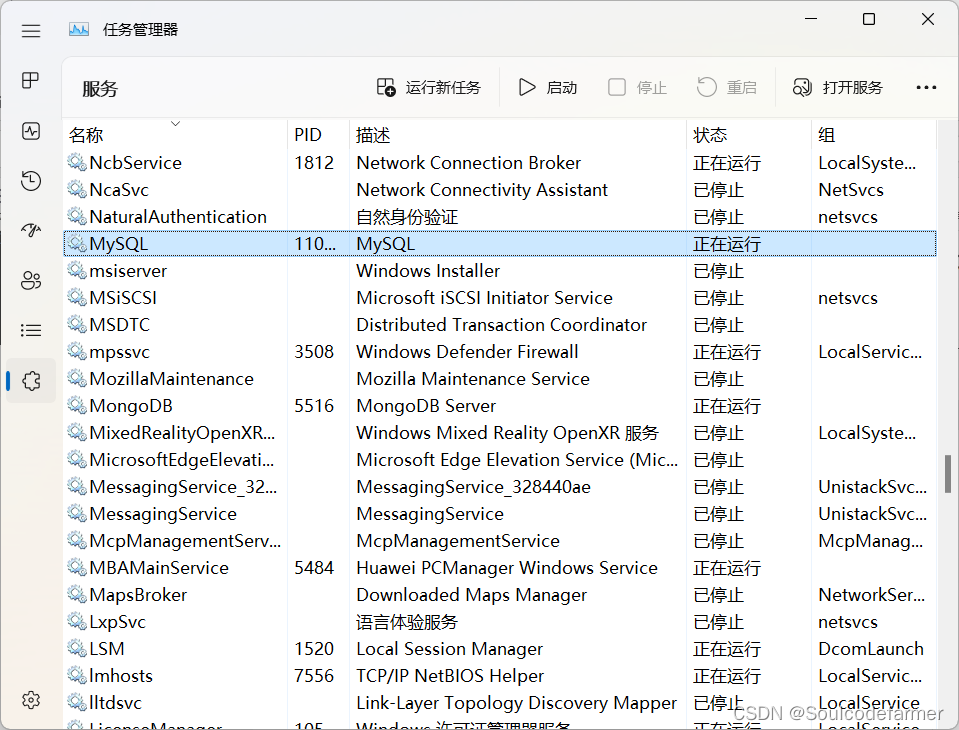959x730 pixels.
Task: Click PID 7556 cell
Action: point(314,676)
